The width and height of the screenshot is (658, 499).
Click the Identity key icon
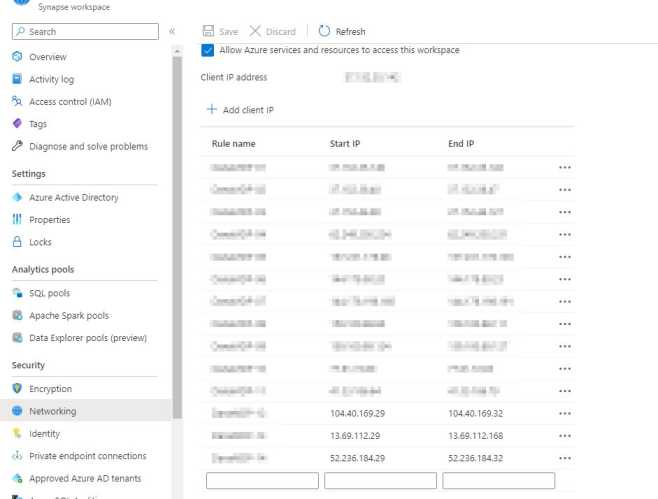pos(17,433)
